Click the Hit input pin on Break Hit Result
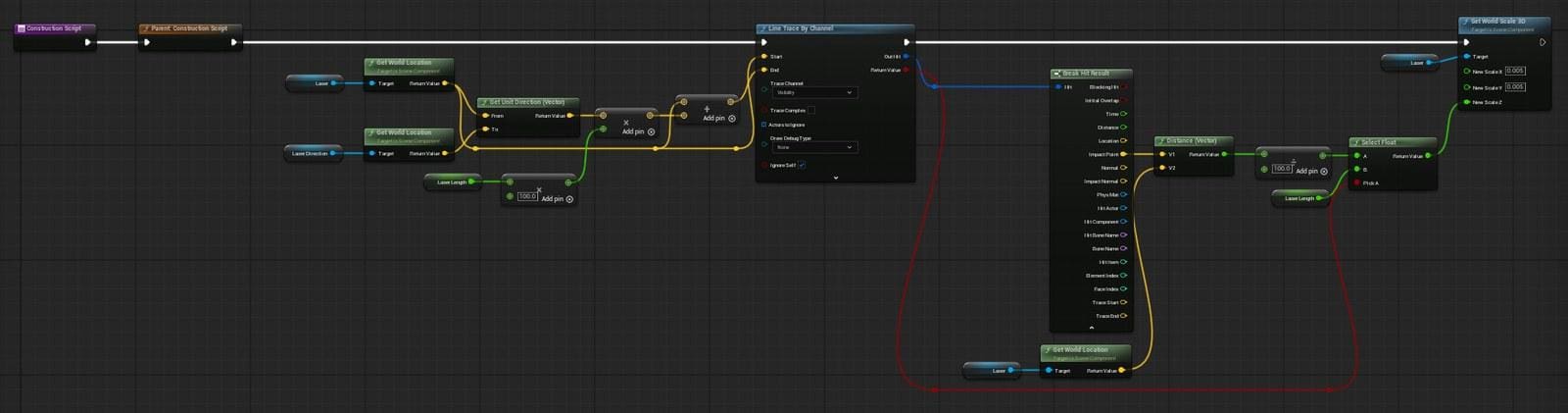1568x413 pixels. (1058, 87)
